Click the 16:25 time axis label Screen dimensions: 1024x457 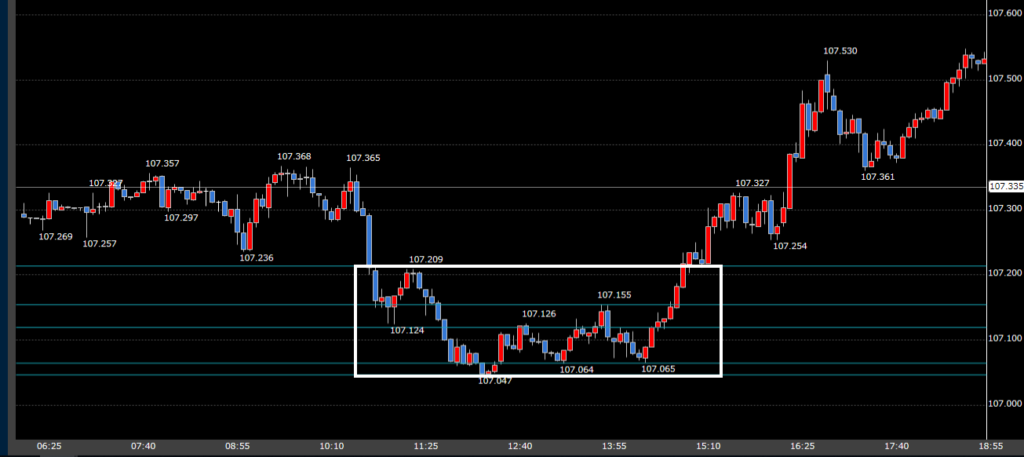(x=802, y=447)
